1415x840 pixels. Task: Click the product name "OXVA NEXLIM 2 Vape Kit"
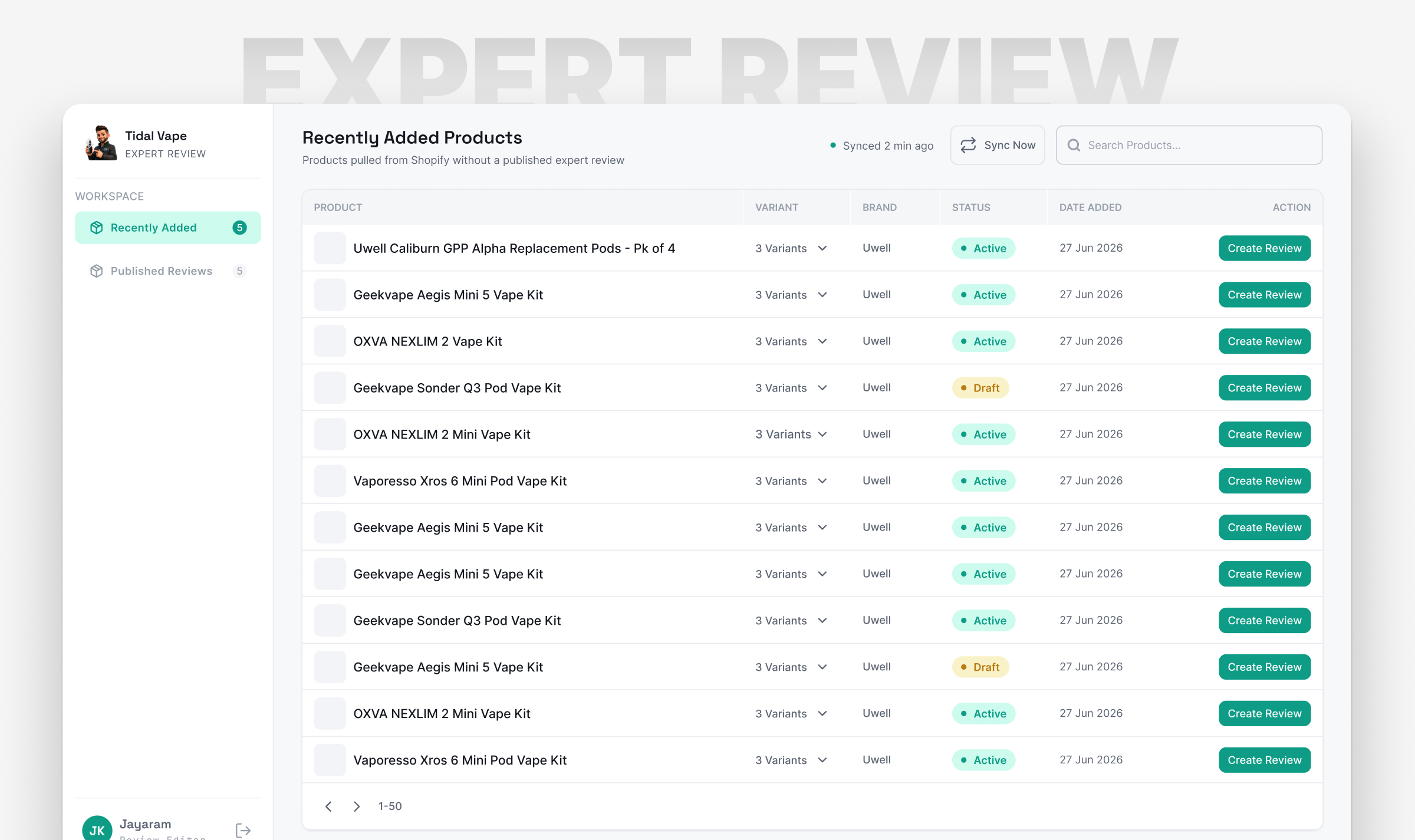point(427,341)
